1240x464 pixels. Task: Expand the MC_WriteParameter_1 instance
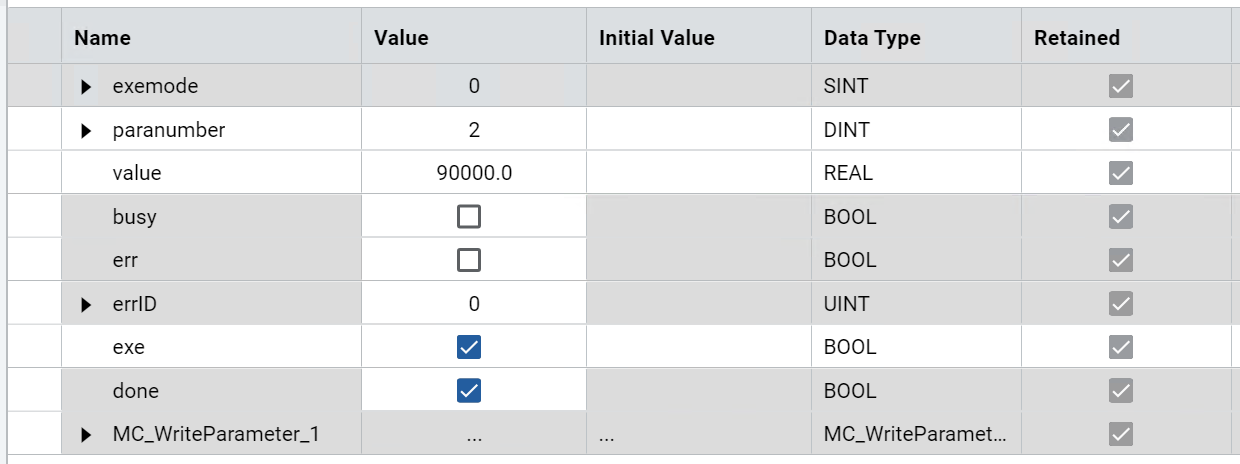point(86,434)
